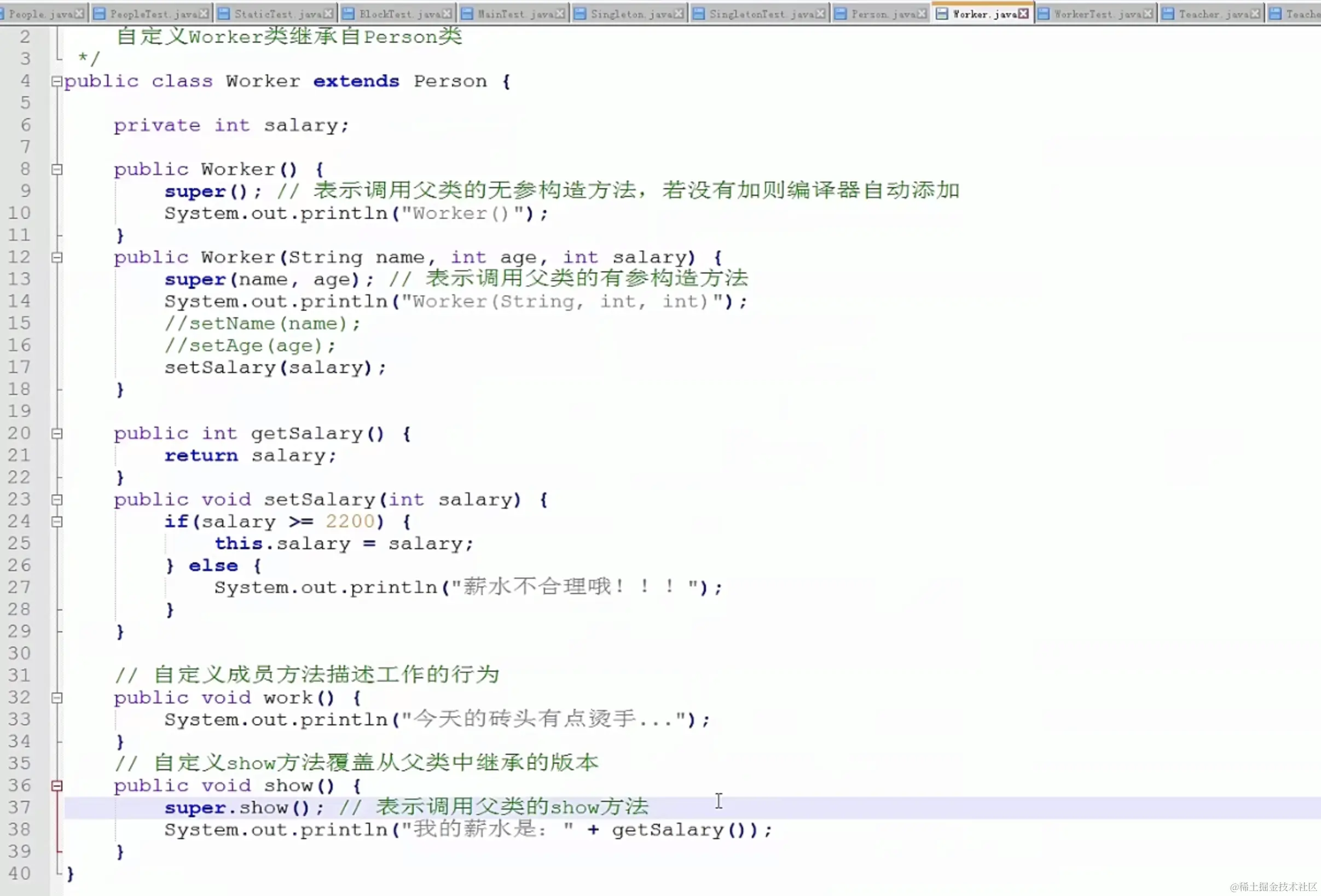Click the BlockTest.java tab's file icon
The image size is (1321, 896).
[348, 13]
